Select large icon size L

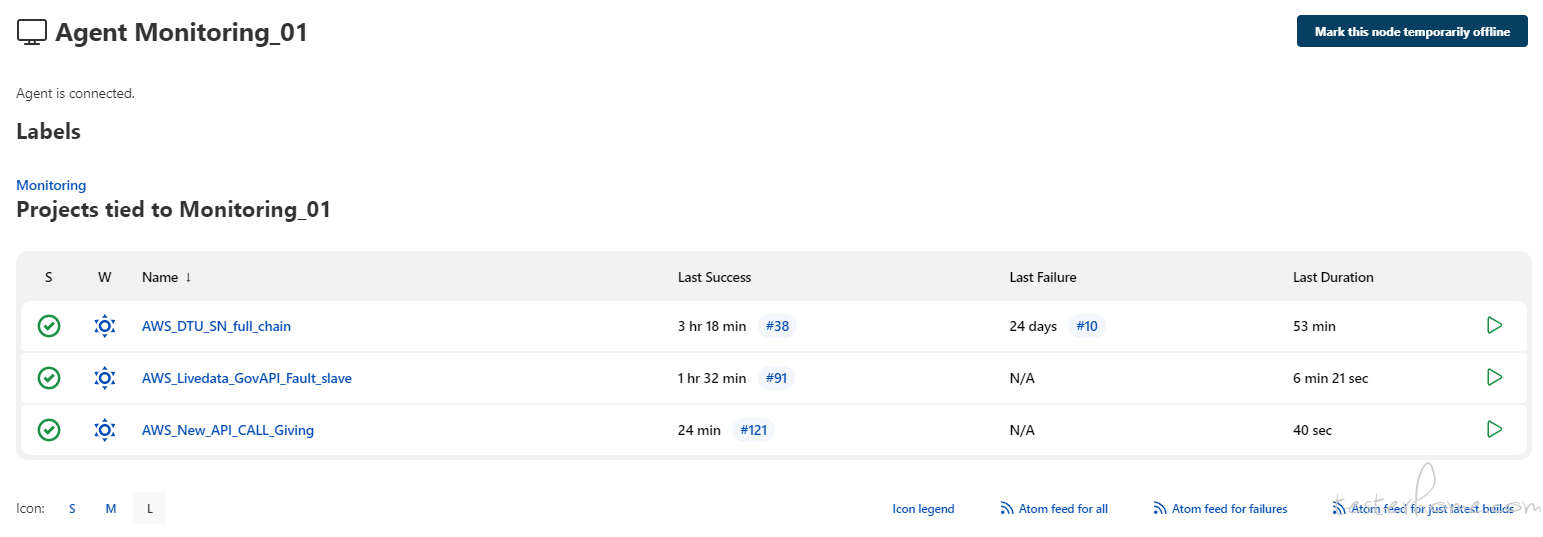point(150,508)
